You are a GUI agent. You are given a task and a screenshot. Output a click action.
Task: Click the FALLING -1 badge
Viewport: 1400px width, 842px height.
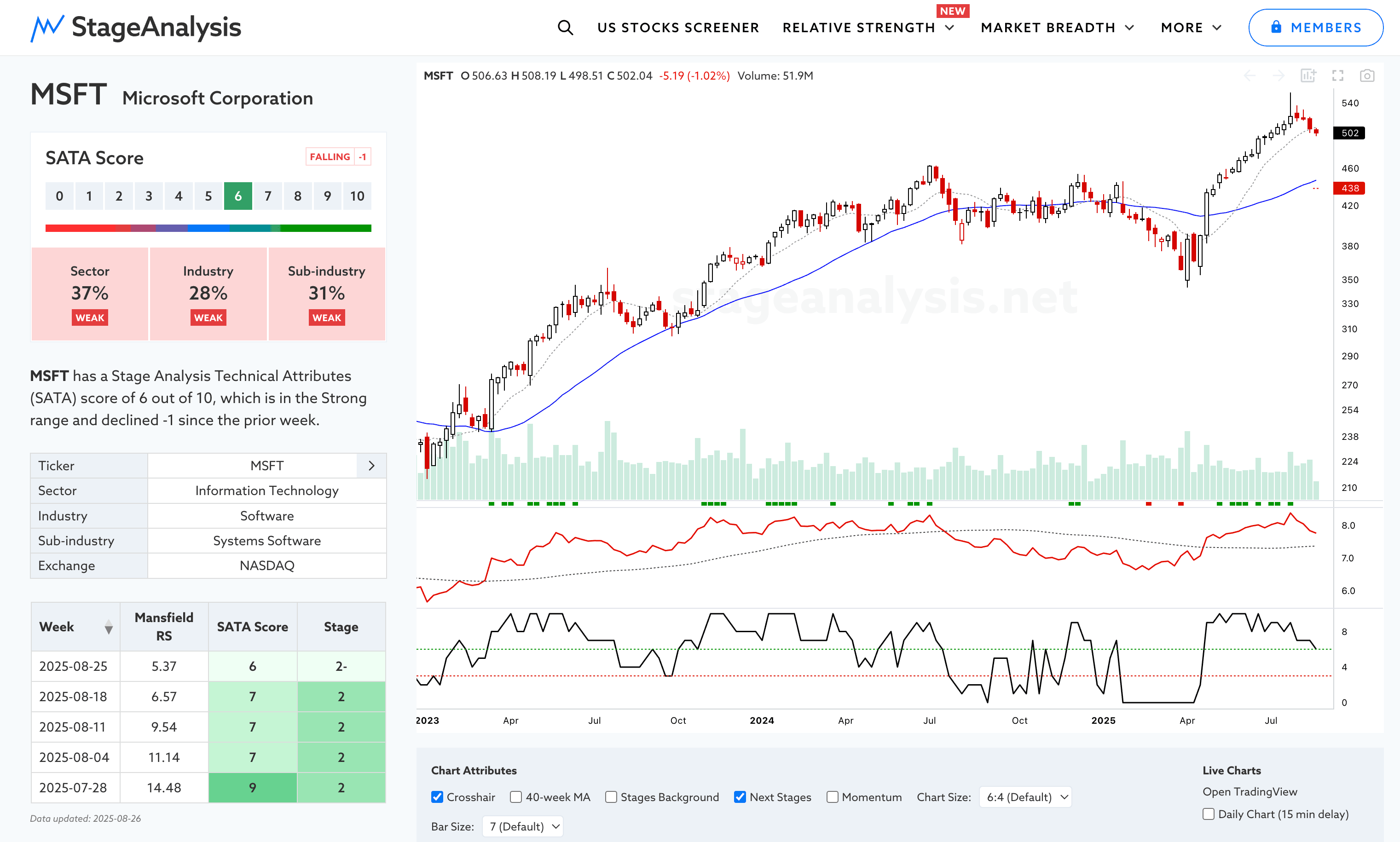[338, 156]
